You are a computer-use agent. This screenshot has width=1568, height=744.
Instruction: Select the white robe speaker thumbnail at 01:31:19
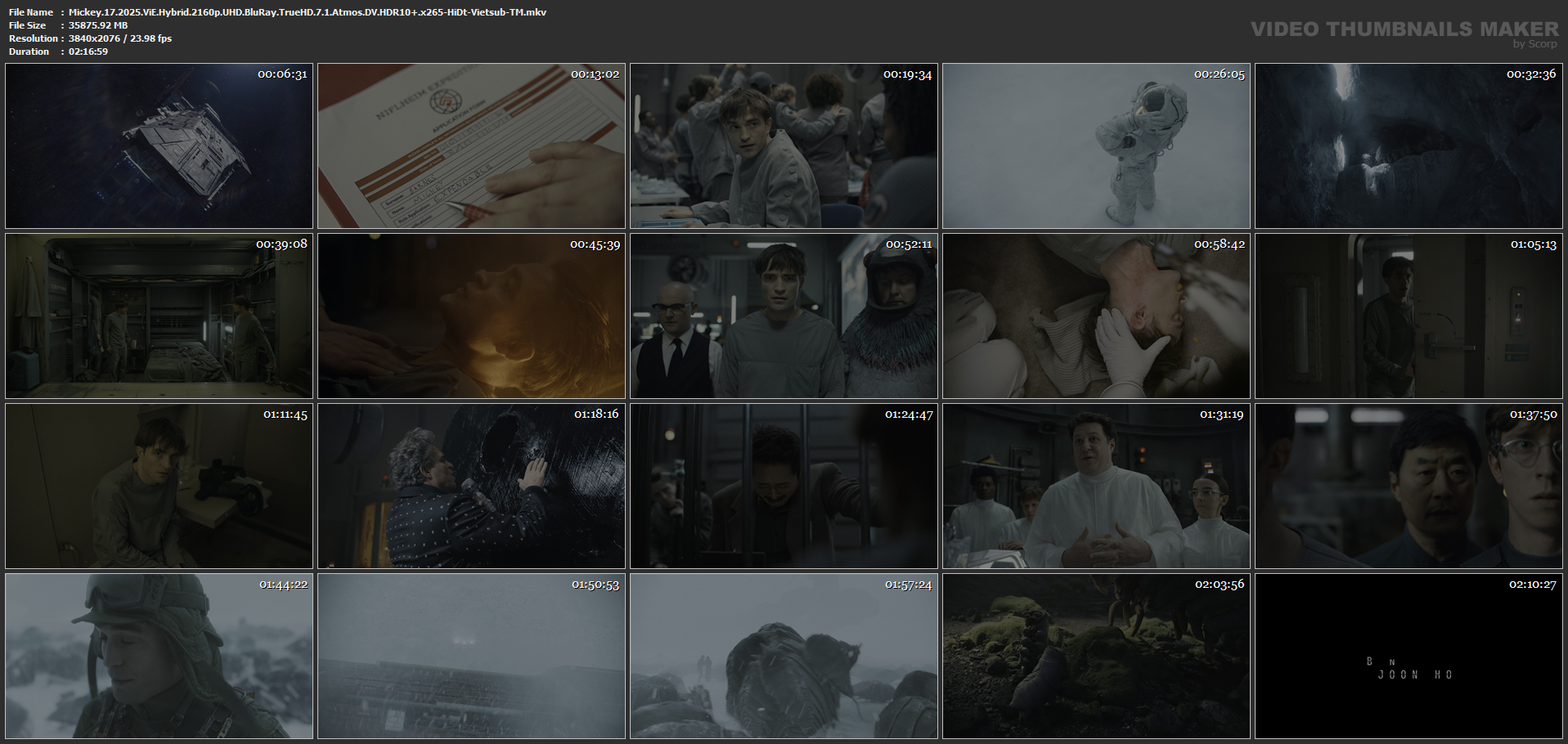pyautogui.click(x=1096, y=486)
